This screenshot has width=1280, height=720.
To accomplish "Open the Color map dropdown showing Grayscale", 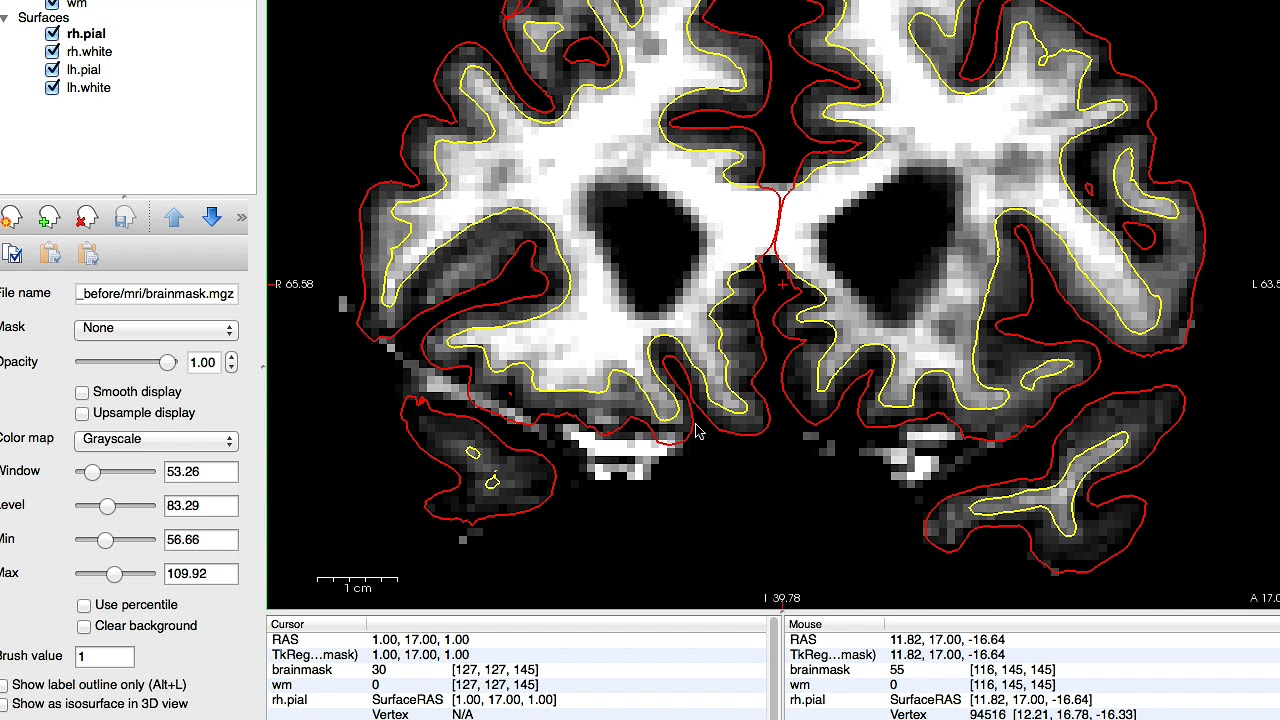I will click(x=156, y=440).
